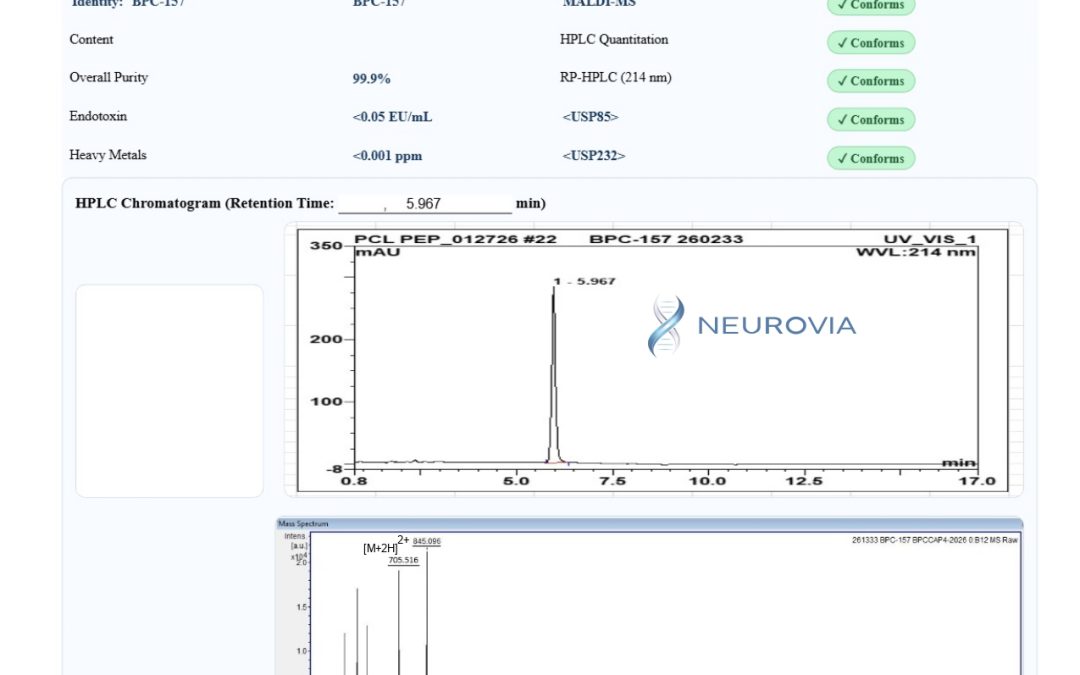Screen dimensions: 1080x675
Task: Click the chromatogram peak label "1 - 5.967"
Action: (584, 281)
